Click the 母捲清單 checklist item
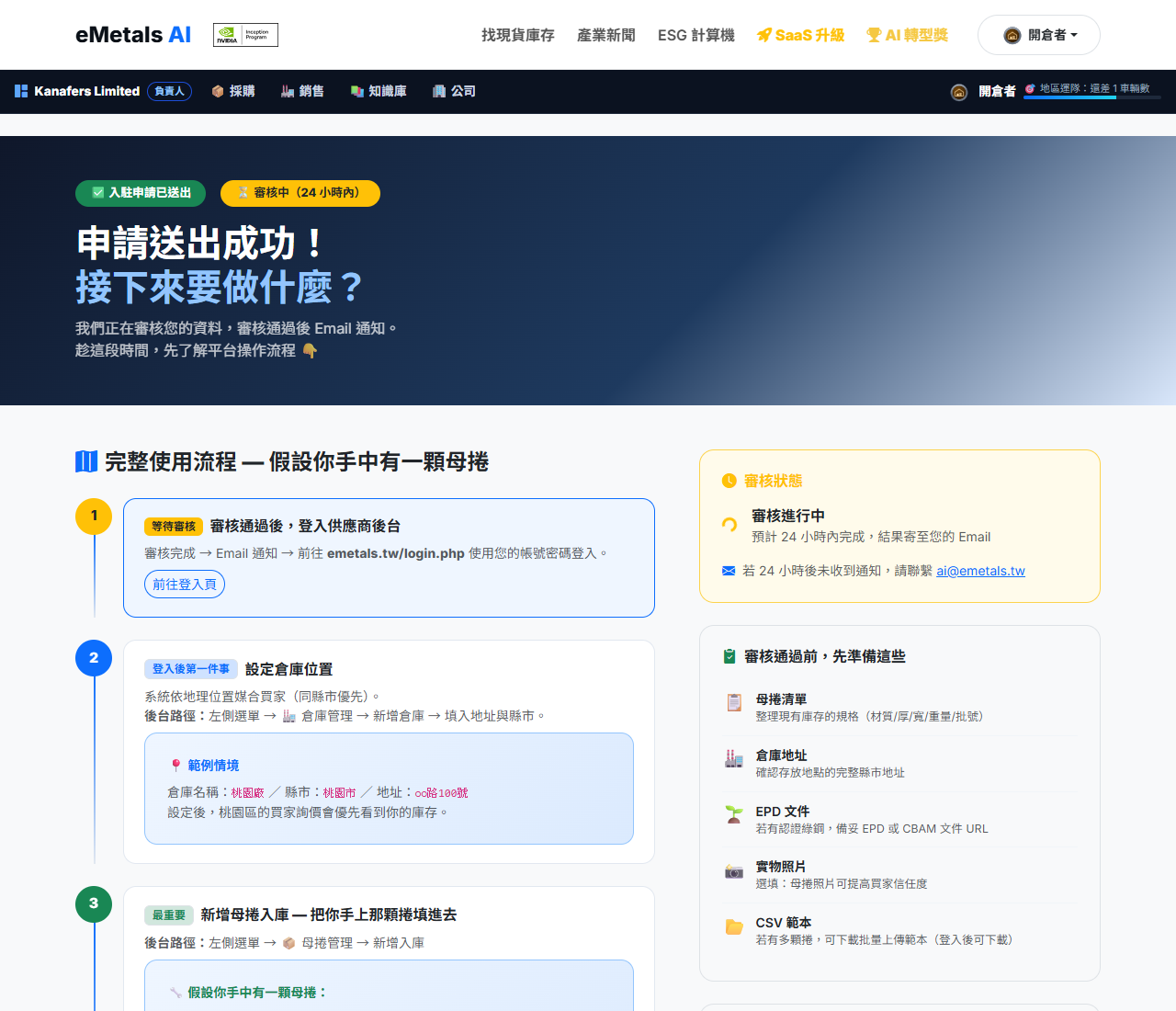 click(899, 708)
